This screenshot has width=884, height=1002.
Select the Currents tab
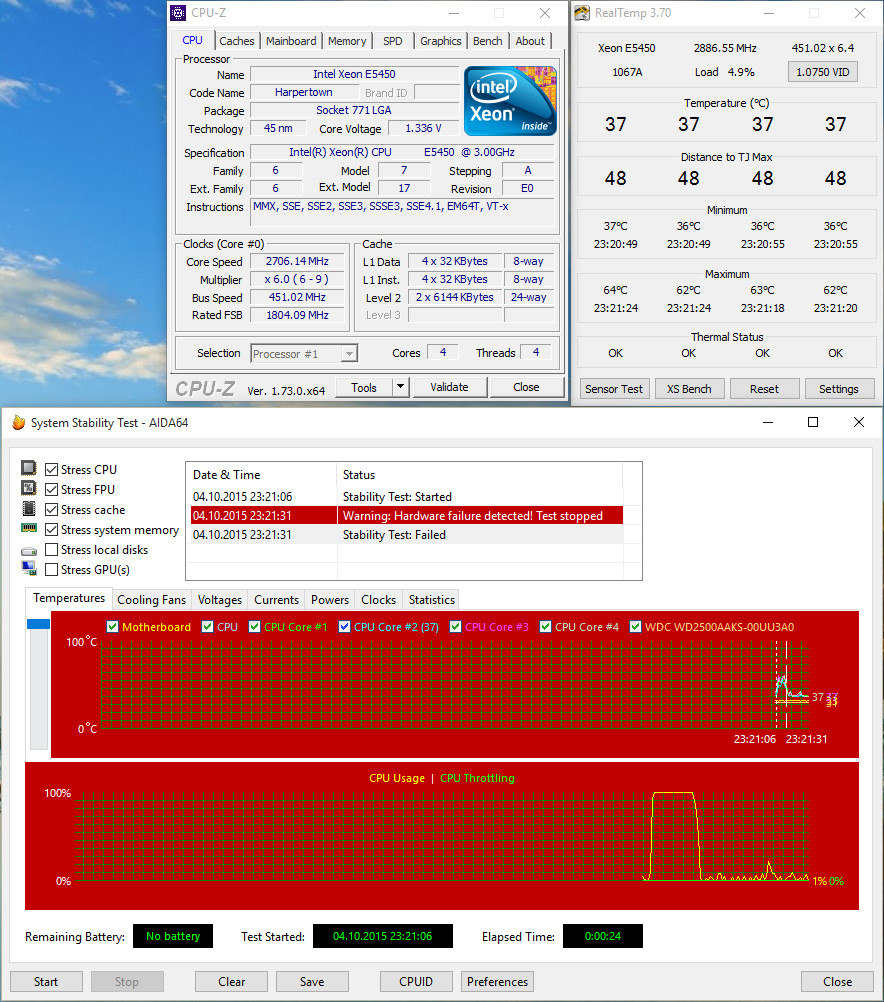(x=276, y=599)
